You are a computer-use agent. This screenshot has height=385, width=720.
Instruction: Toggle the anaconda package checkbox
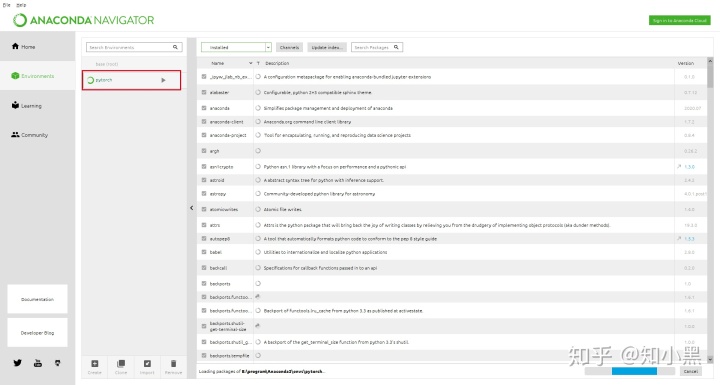point(204,108)
